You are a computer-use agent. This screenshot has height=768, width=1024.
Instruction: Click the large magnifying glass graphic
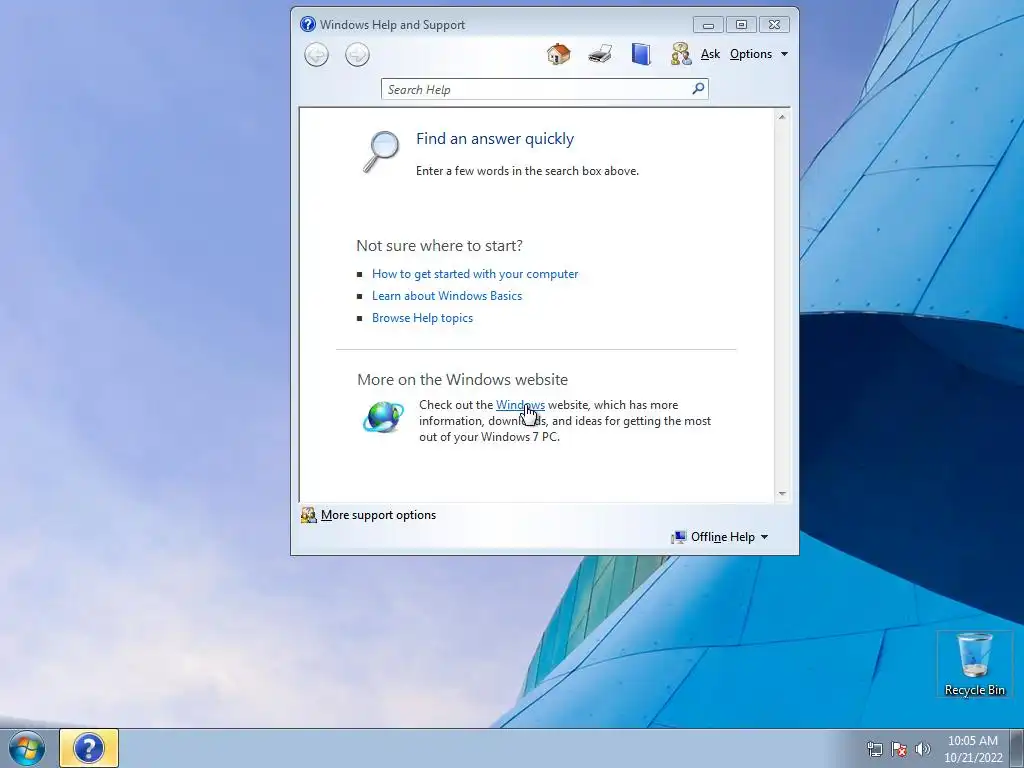381,152
